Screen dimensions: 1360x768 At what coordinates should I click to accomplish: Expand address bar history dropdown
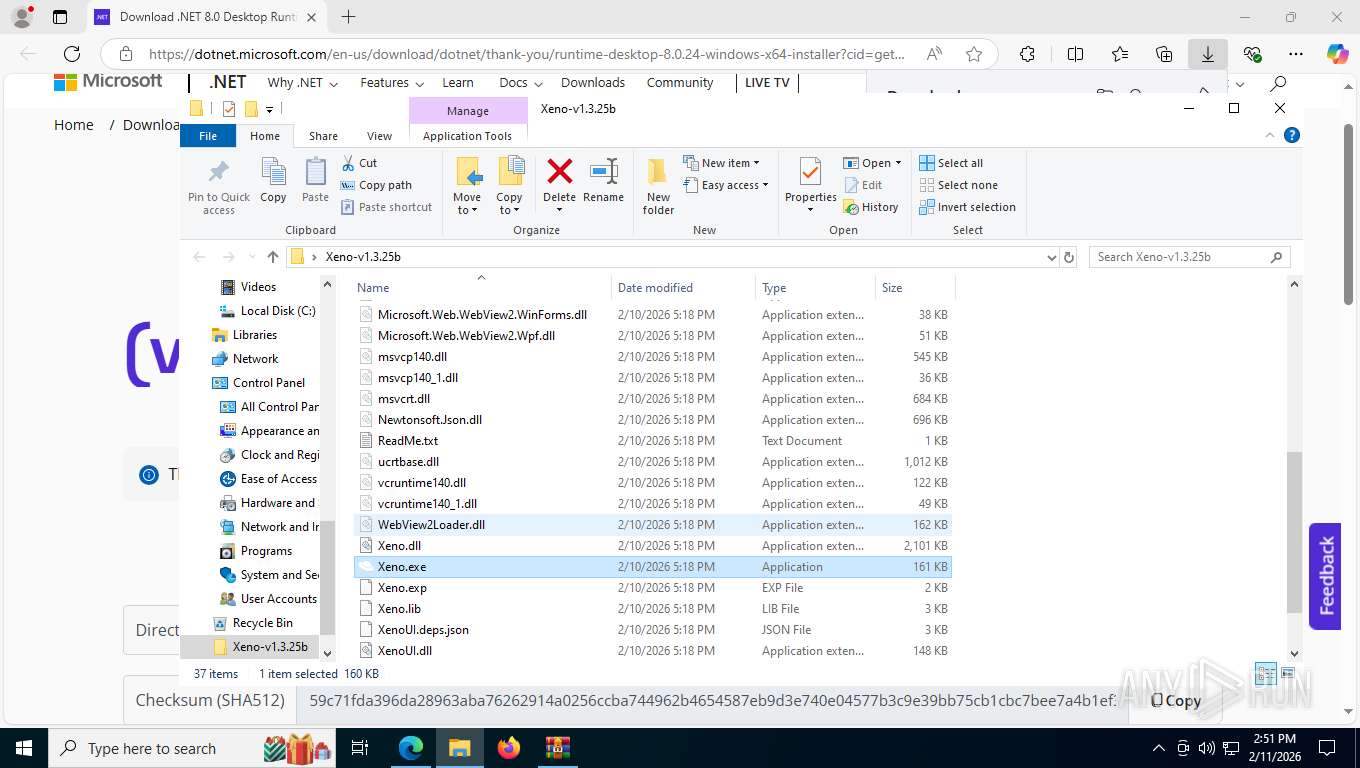[1051, 257]
